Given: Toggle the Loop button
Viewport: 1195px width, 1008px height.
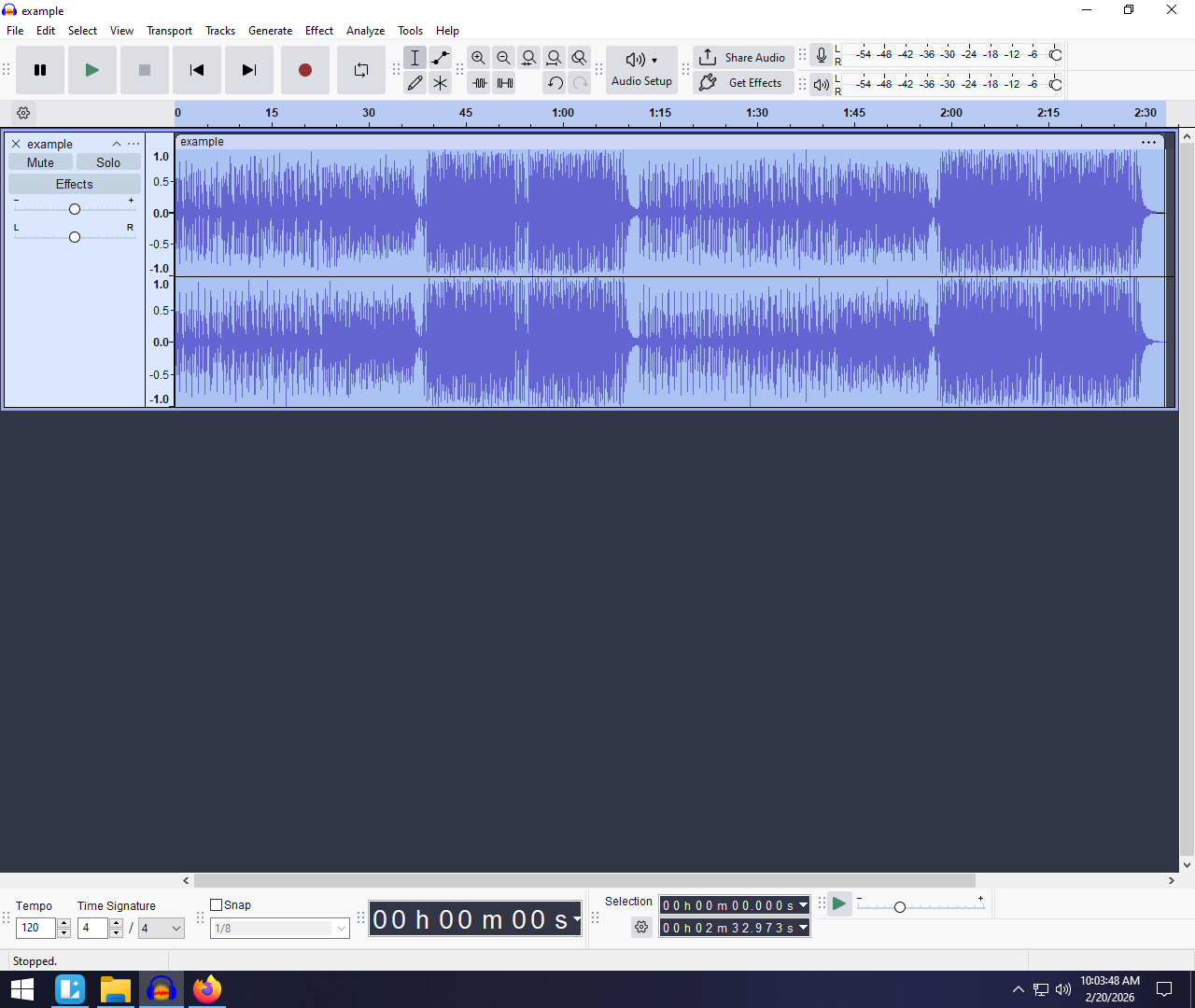Looking at the screenshot, I should [x=361, y=70].
